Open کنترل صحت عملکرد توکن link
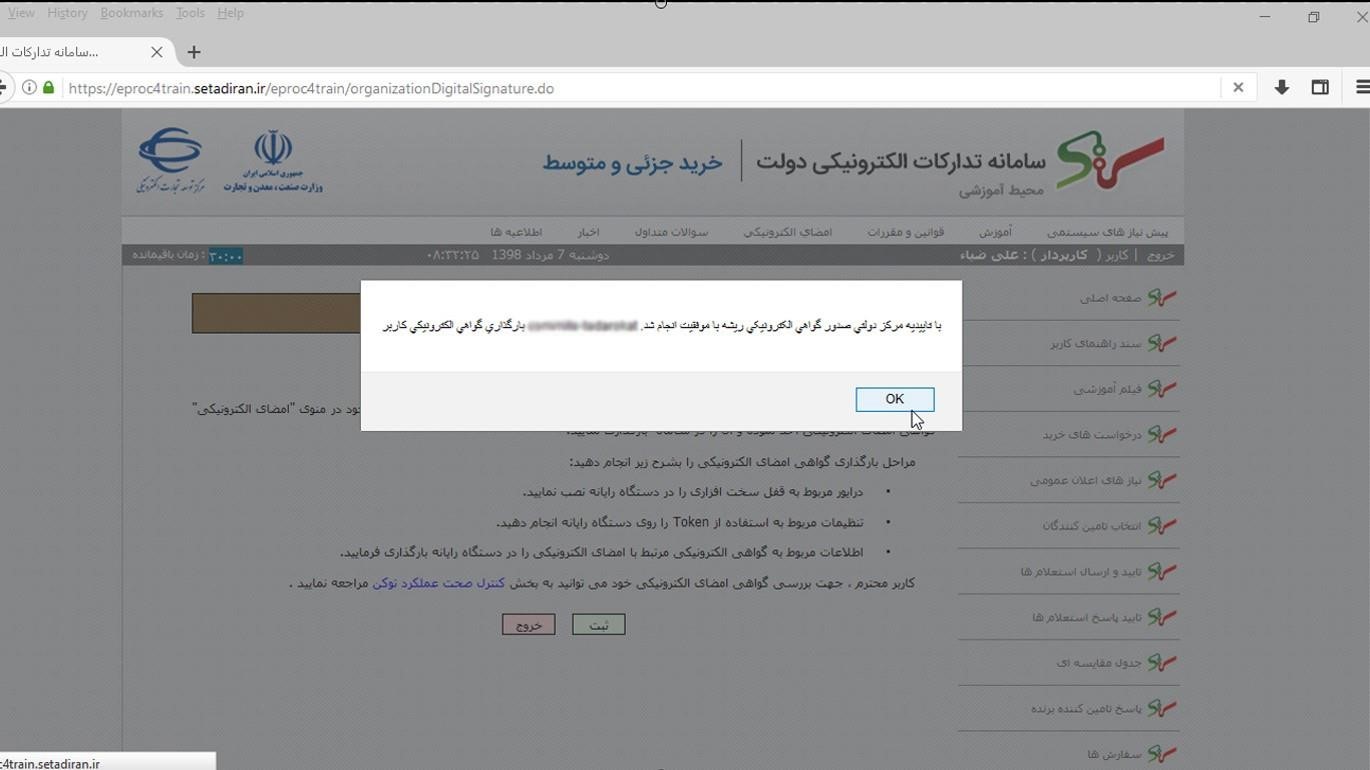 click(439, 583)
